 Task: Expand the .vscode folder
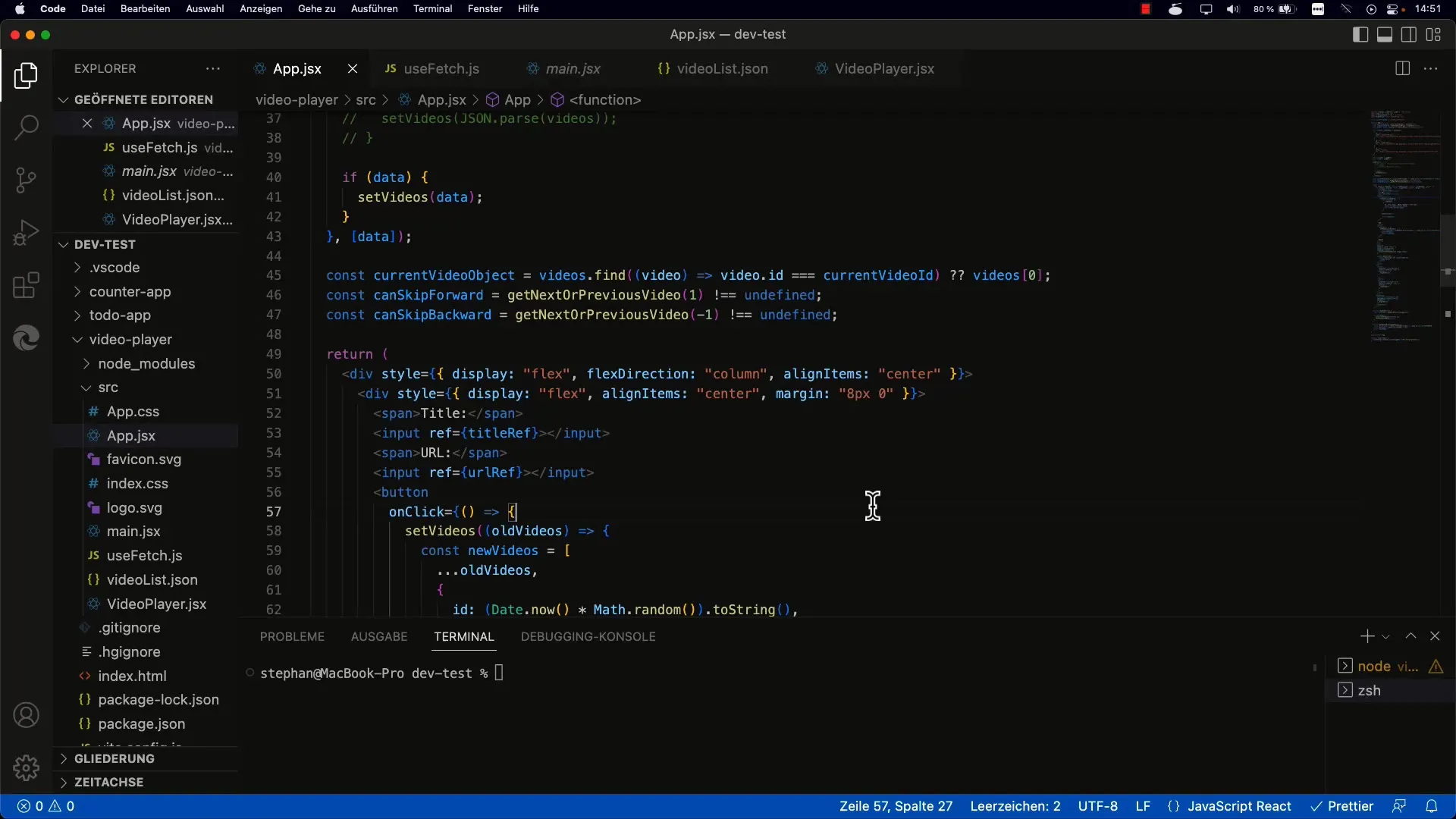pyautogui.click(x=144, y=268)
